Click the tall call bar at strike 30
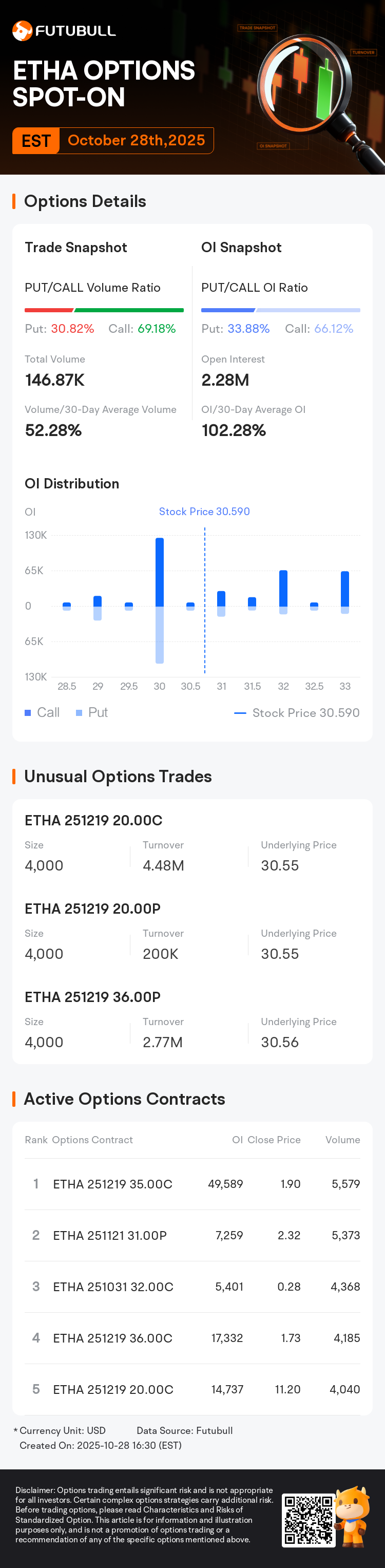The height and width of the screenshot is (1568, 385). pos(159,572)
